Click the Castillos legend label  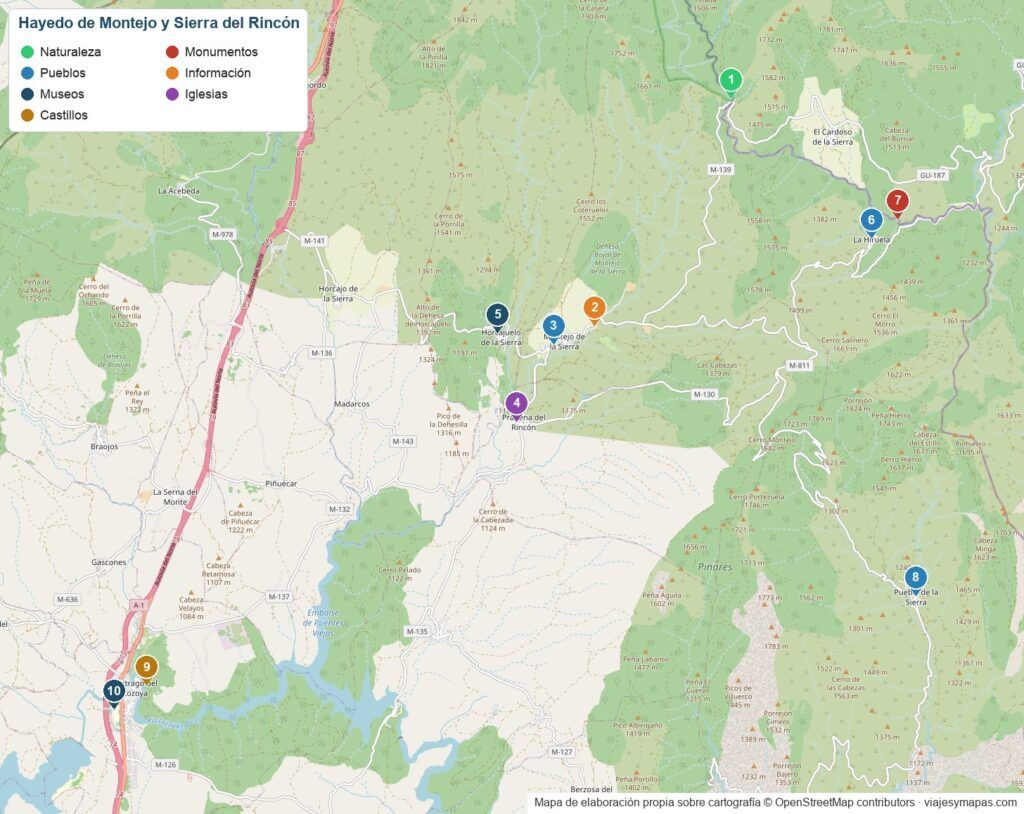coord(63,115)
